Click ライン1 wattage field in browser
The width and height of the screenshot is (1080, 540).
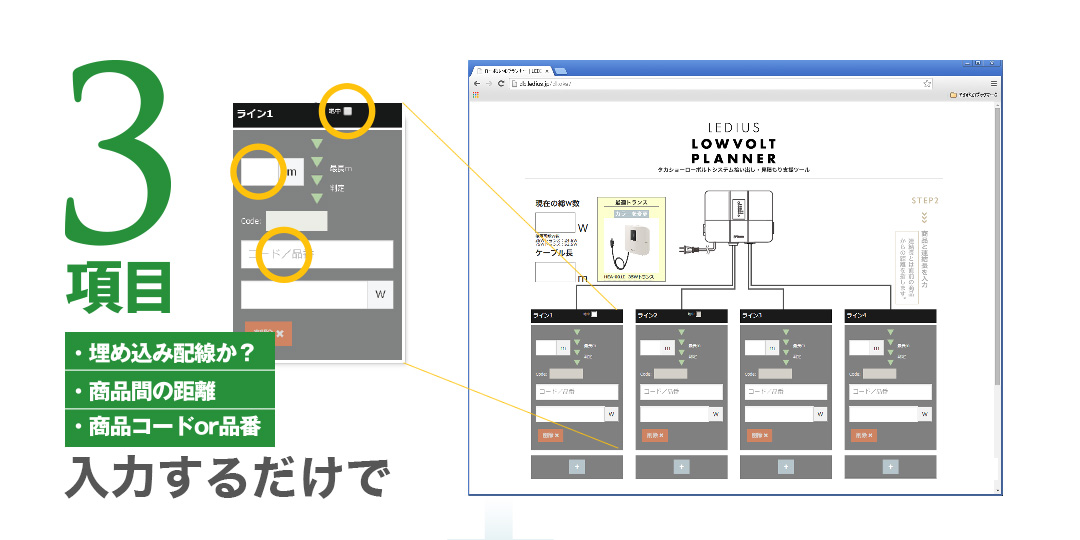570,414
